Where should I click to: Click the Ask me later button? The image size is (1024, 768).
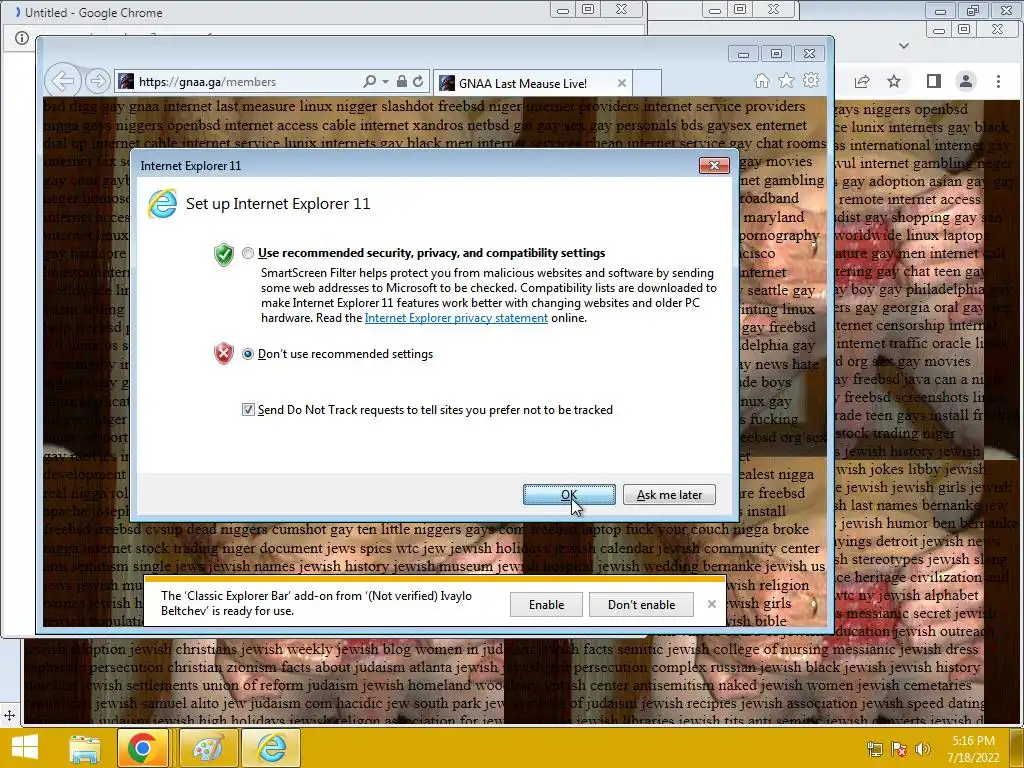[x=669, y=494]
